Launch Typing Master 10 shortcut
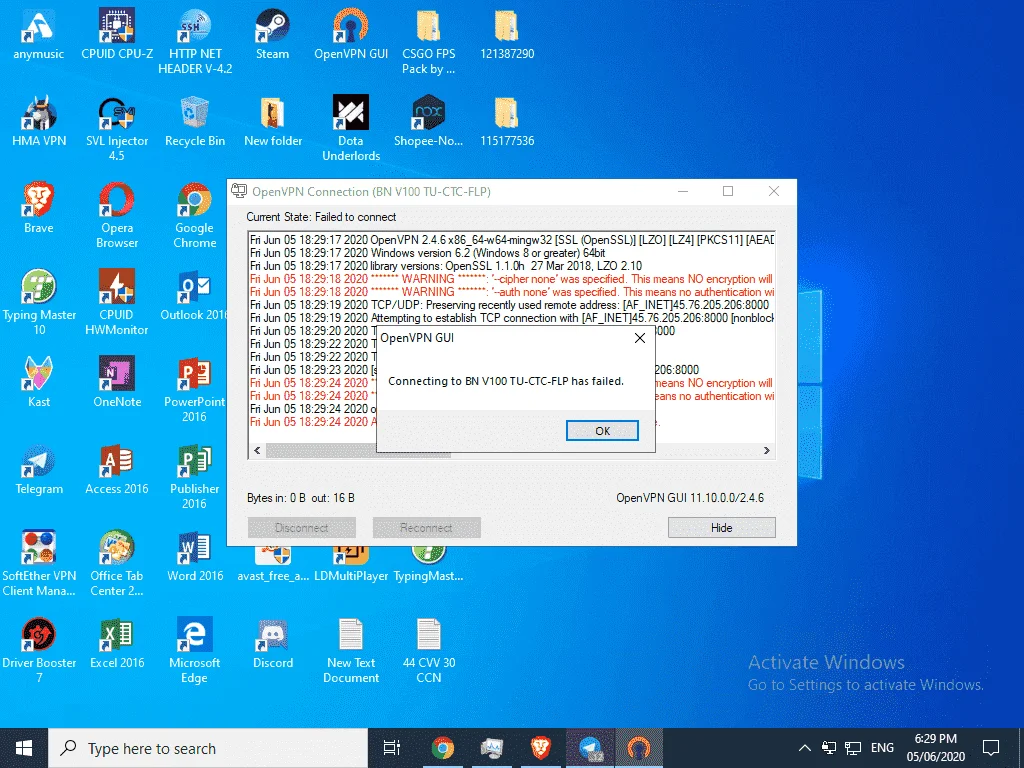Image resolution: width=1024 pixels, height=768 pixels. pos(39,303)
